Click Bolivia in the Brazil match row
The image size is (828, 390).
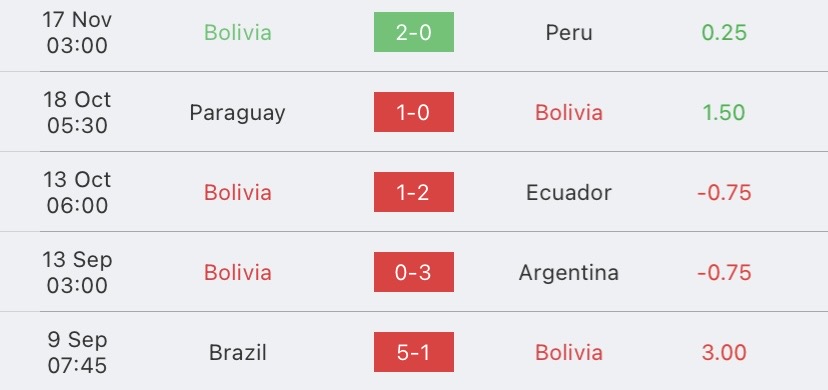569,352
